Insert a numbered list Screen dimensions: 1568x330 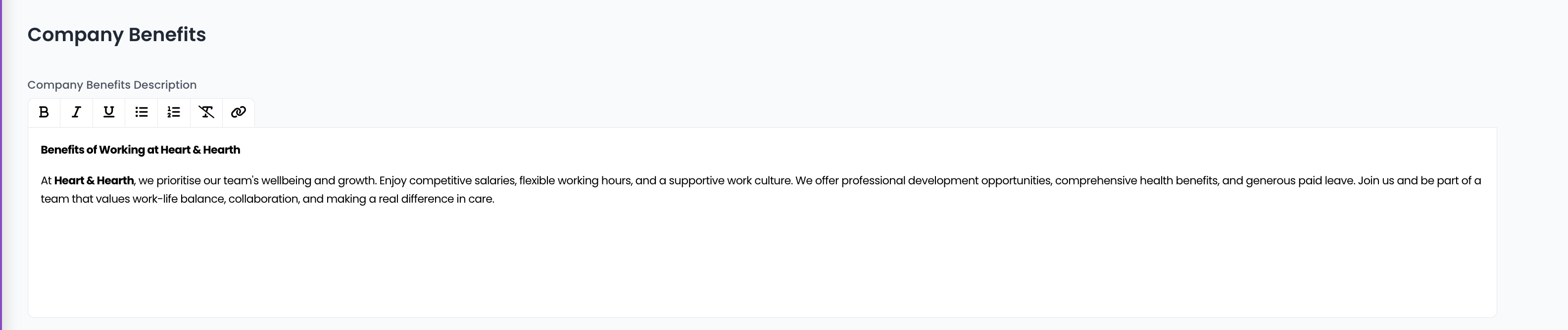(174, 112)
